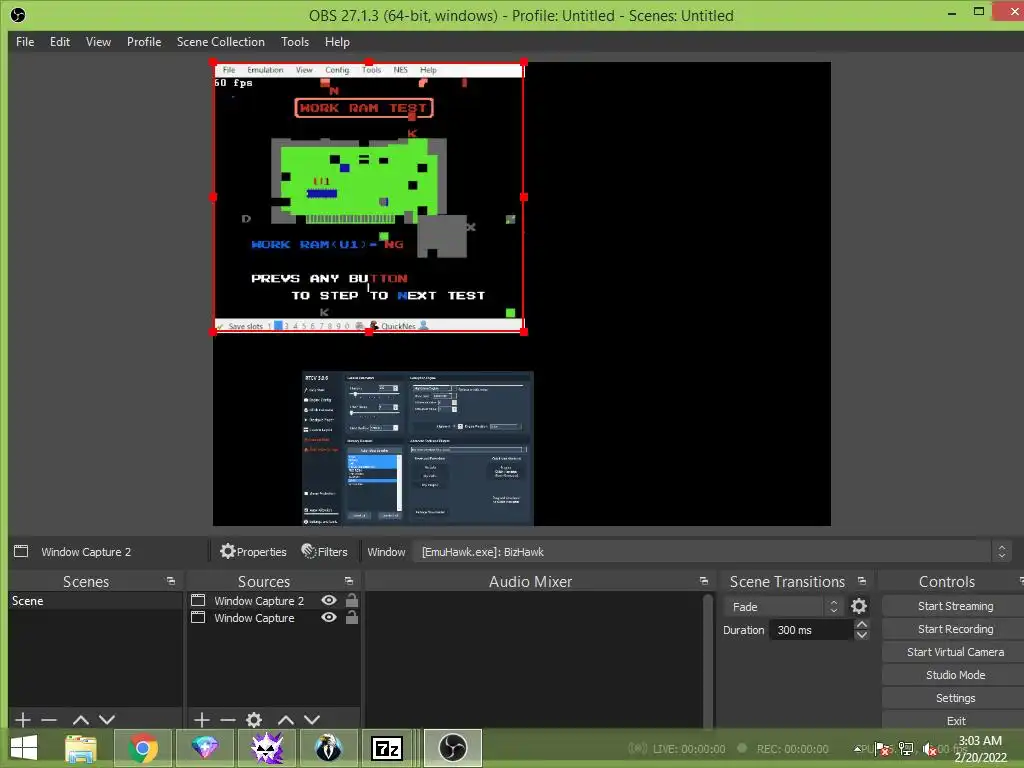Screen dimensions: 1024x768
Task: Click the BizHawk capture in the preview
Action: [369, 197]
